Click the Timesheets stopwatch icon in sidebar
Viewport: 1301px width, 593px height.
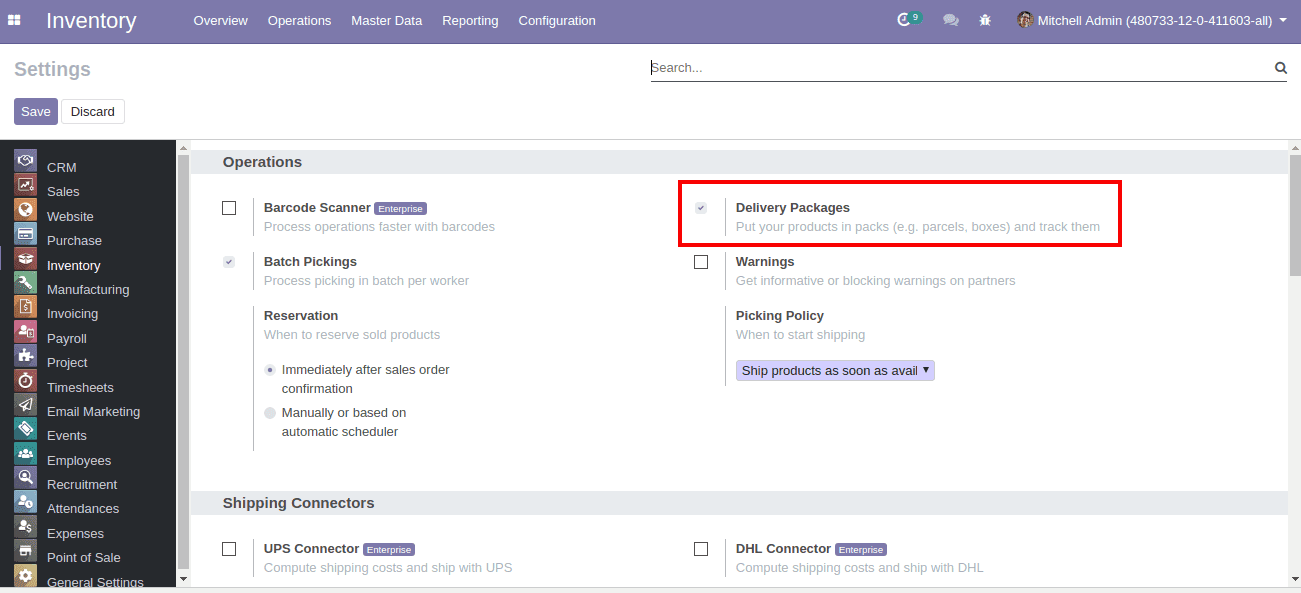coord(25,380)
